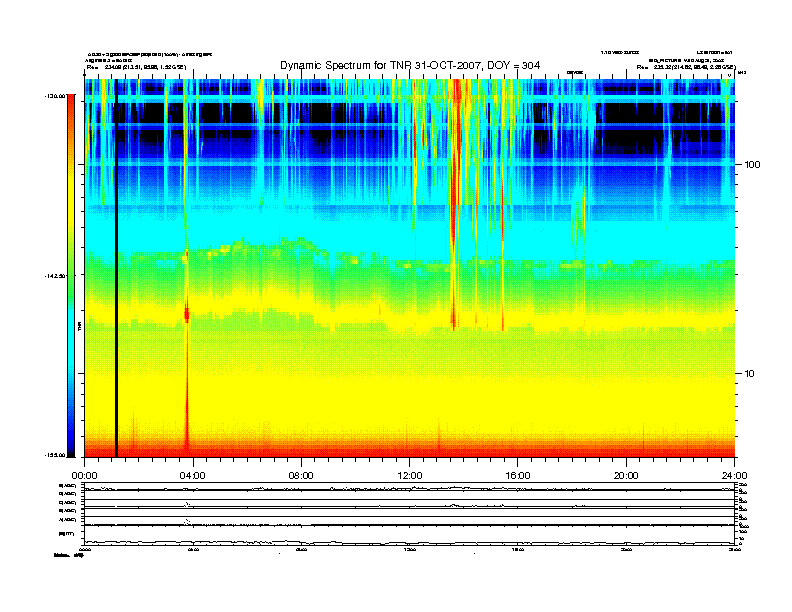Click the 00:00 time axis label
Screen dimensions: 792x612
point(84,476)
